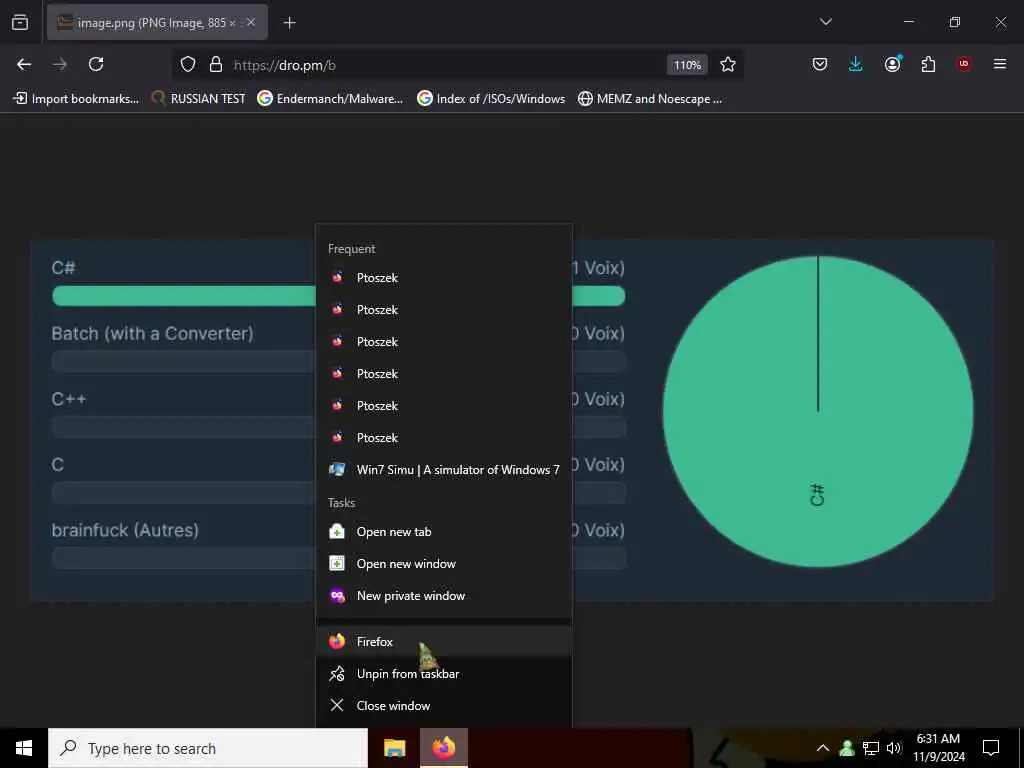This screenshot has width=1024, height=768.
Task: Open the Firefox hamburger menu
Action: [x=1000, y=64]
